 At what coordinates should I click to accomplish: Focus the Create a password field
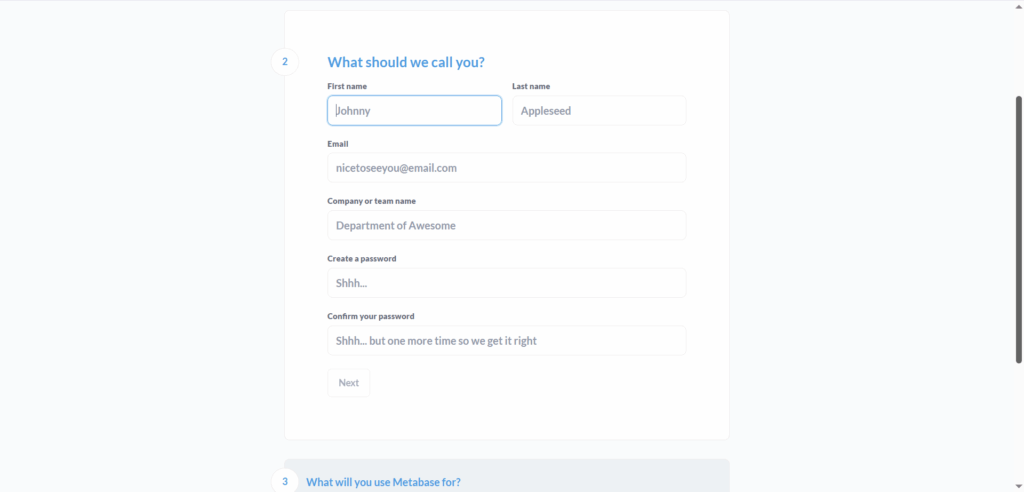coord(506,283)
